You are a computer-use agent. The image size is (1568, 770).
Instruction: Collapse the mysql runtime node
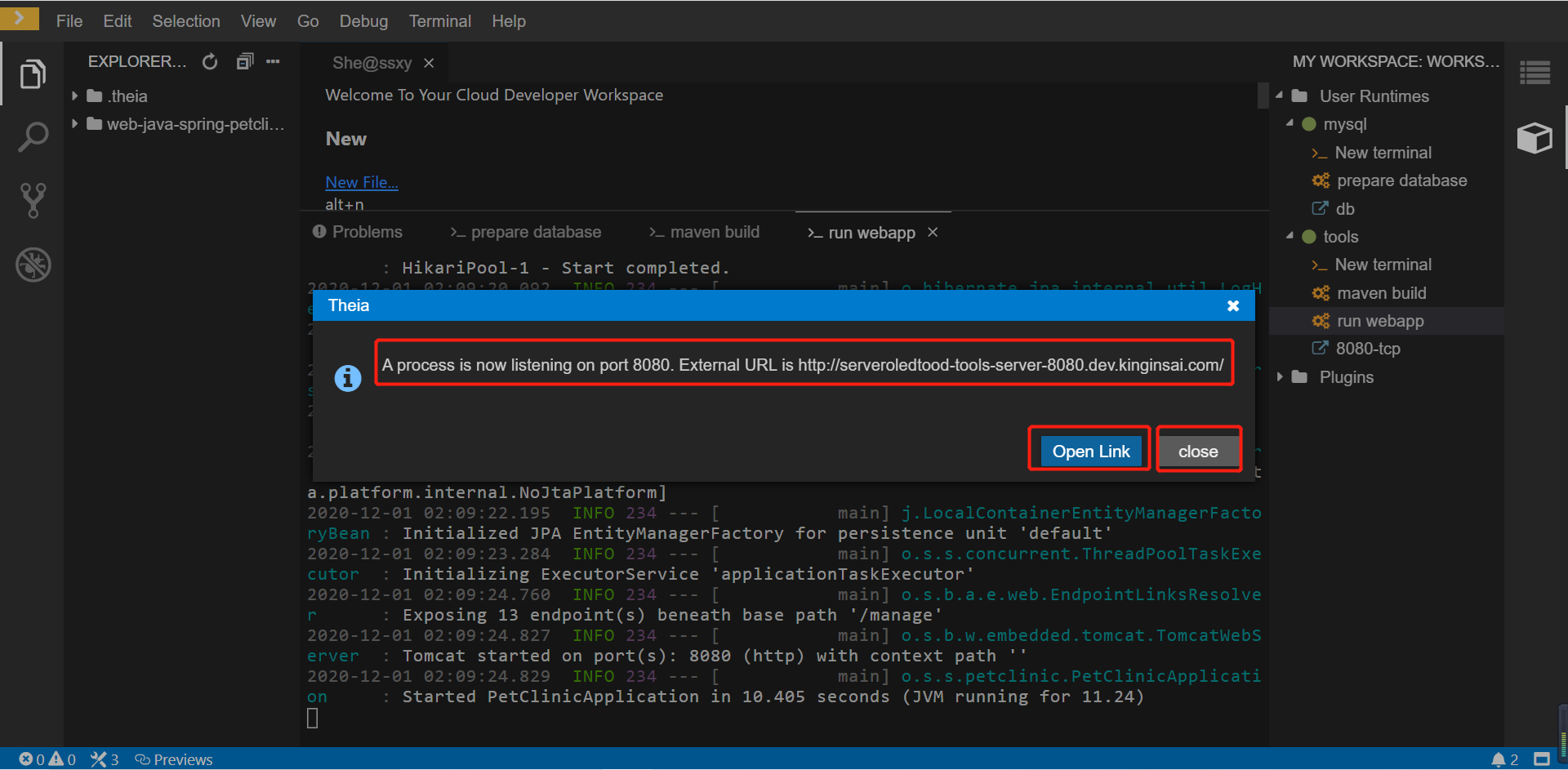coord(1290,123)
